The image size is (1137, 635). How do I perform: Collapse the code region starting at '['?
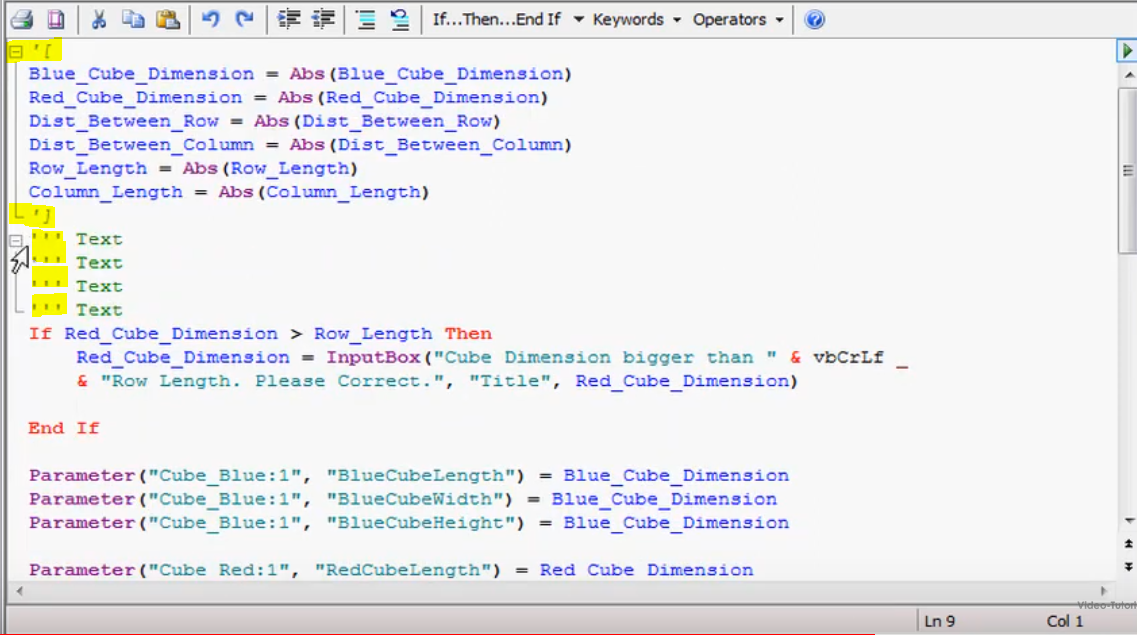pos(16,51)
